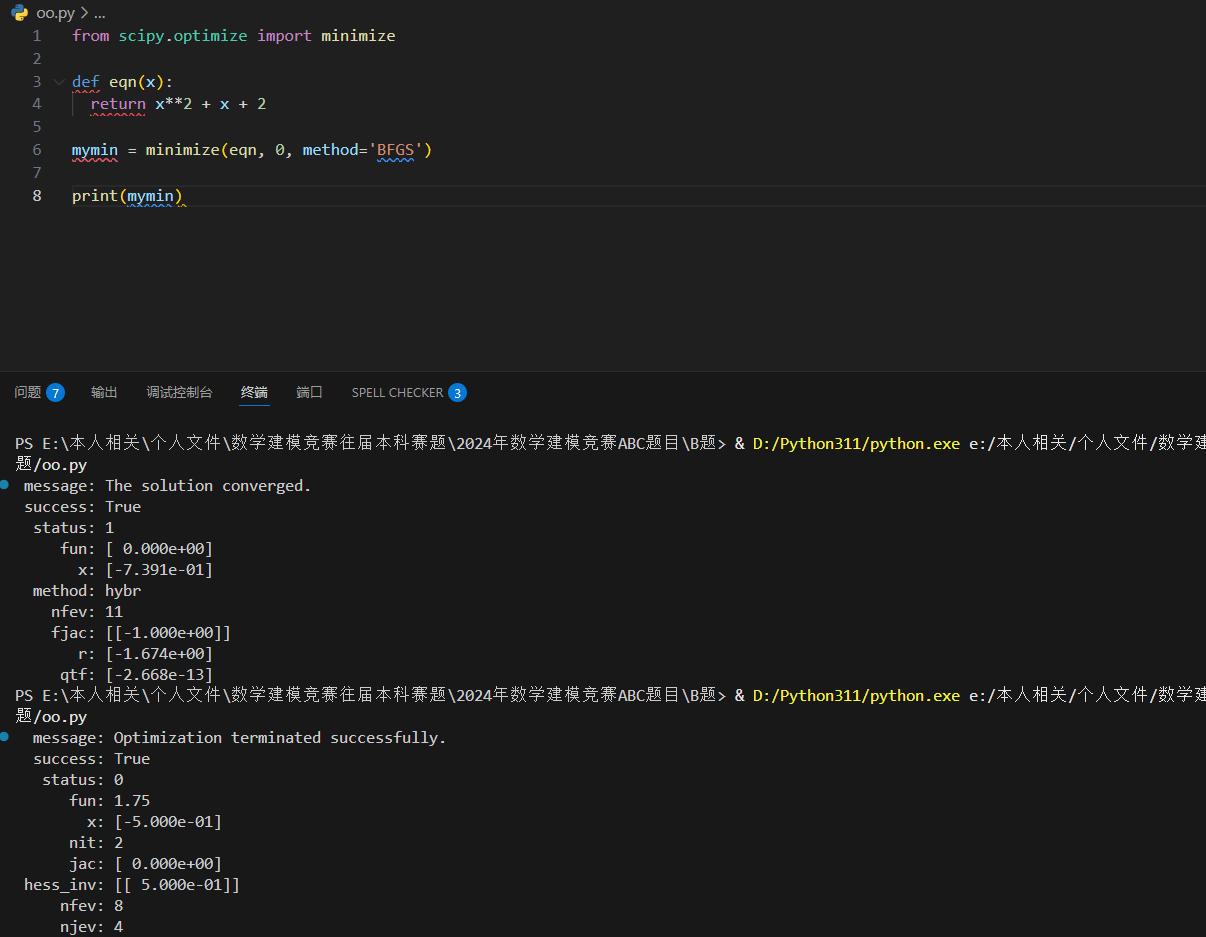This screenshot has width=1206, height=937.
Task: Click the 'method' argument on line 6
Action: [330, 150]
